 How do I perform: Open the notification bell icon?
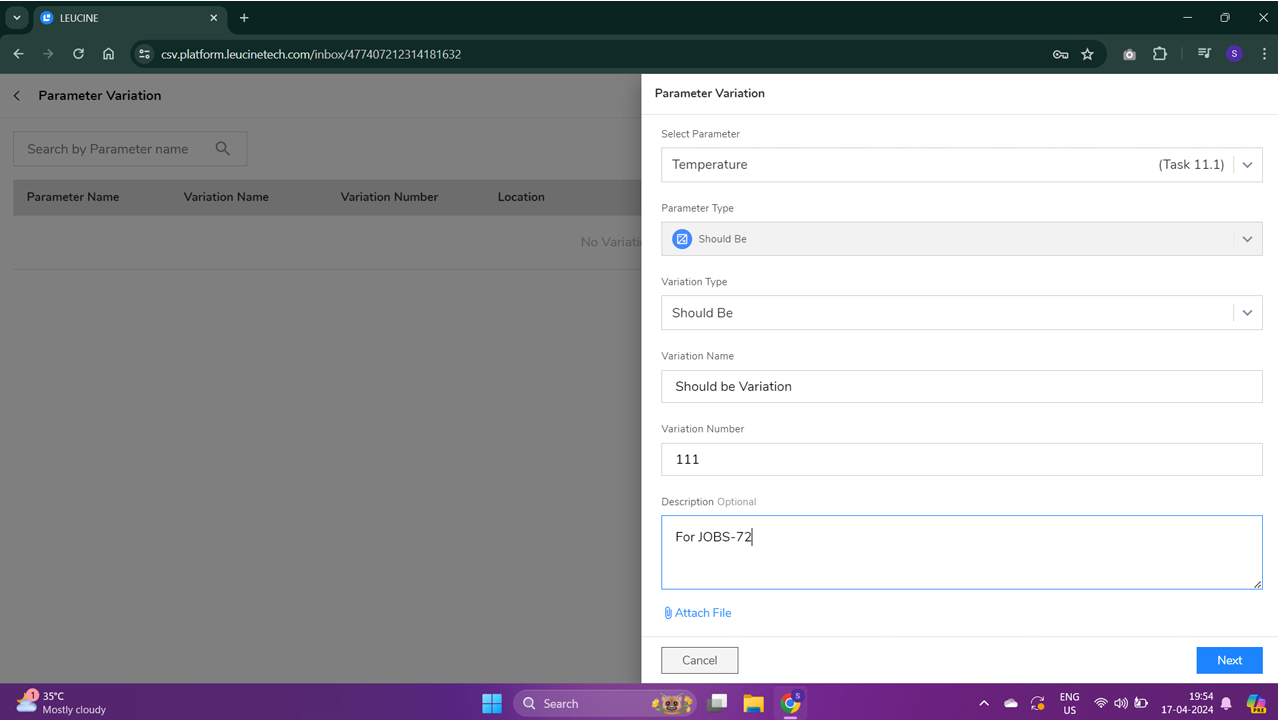click(1227, 703)
